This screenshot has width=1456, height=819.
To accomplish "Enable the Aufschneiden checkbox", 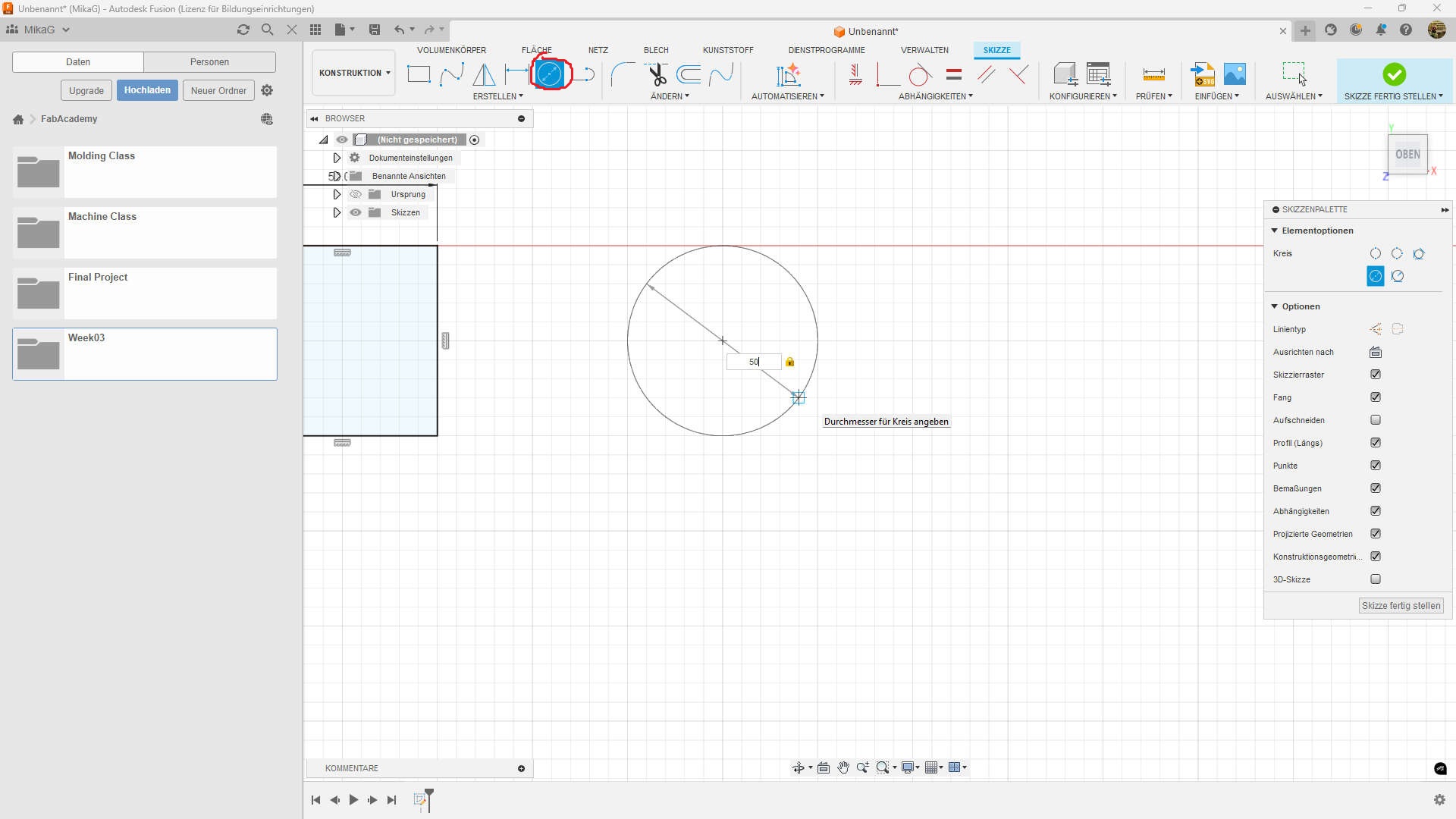I will [1376, 420].
